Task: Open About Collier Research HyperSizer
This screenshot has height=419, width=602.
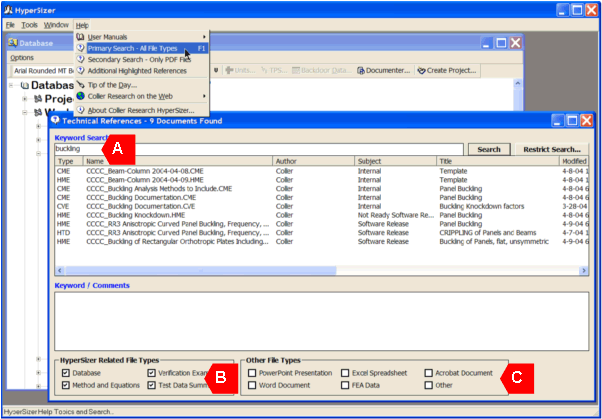Action: 141,110
